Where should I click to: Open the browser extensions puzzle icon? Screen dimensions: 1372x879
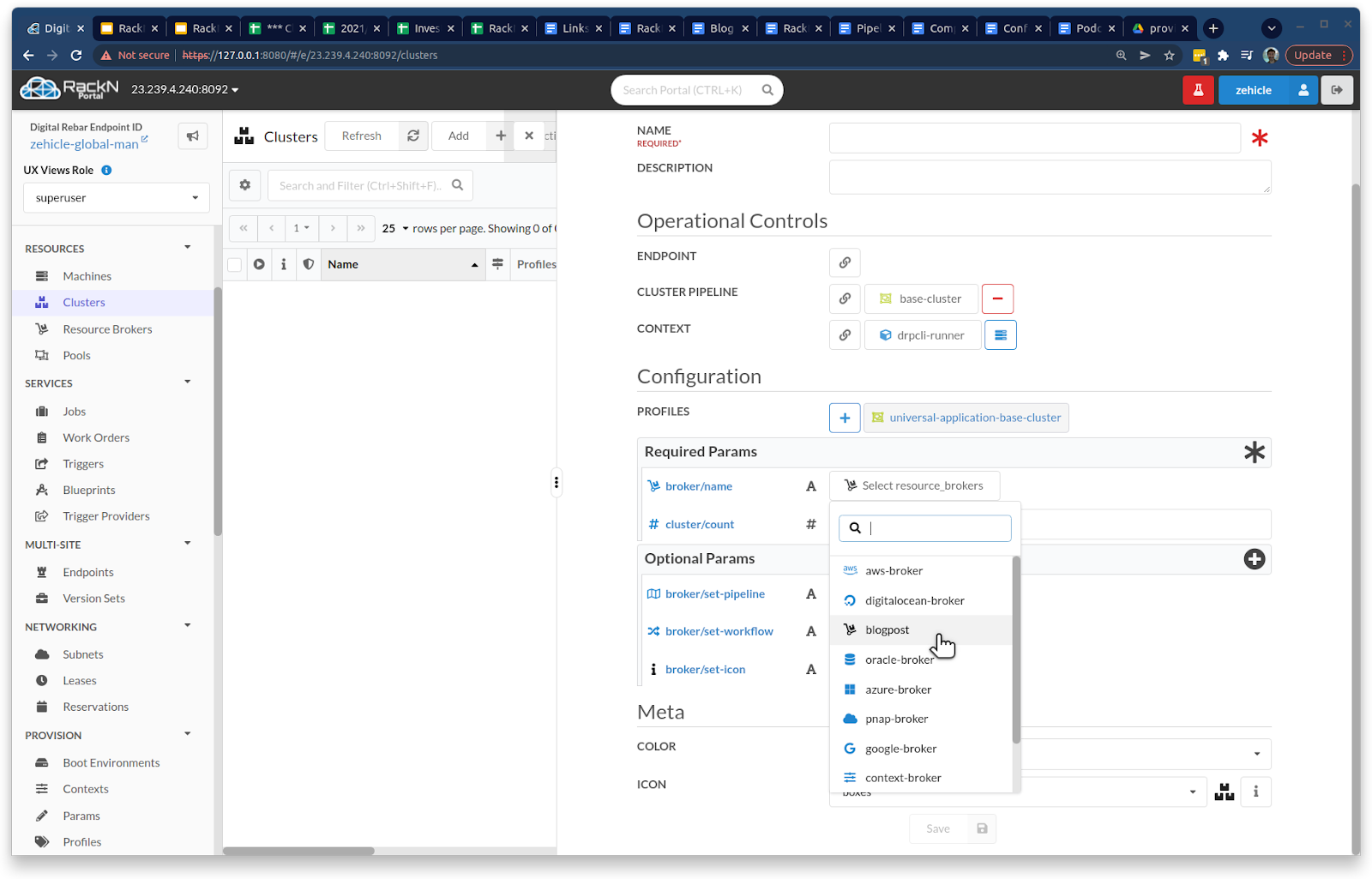click(x=1223, y=55)
